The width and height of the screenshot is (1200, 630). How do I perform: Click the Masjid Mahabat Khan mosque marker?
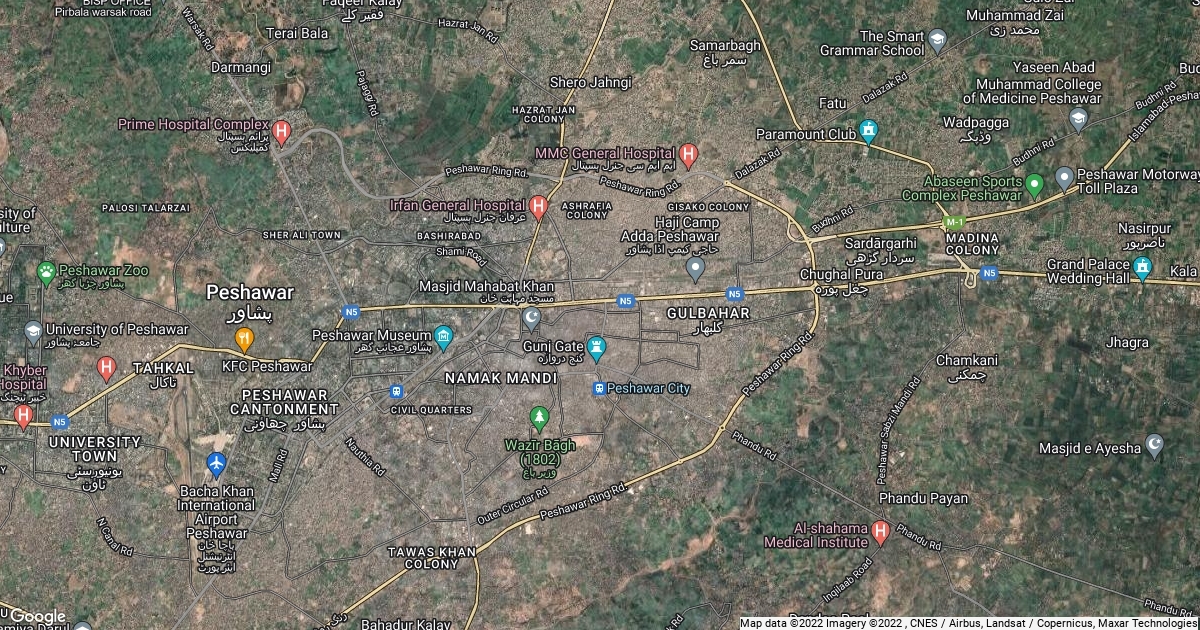point(532,320)
